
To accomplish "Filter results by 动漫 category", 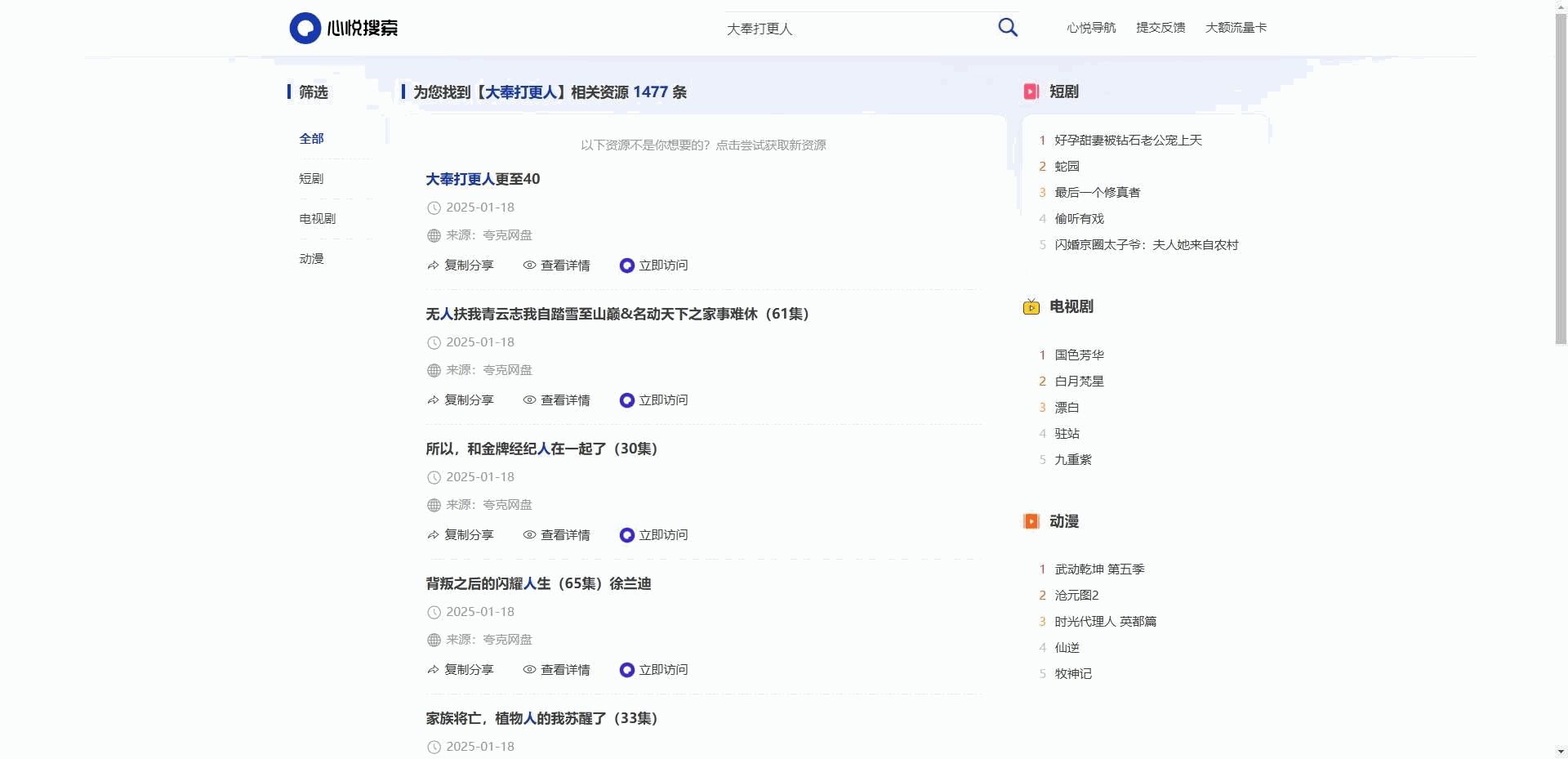I will pos(311,259).
